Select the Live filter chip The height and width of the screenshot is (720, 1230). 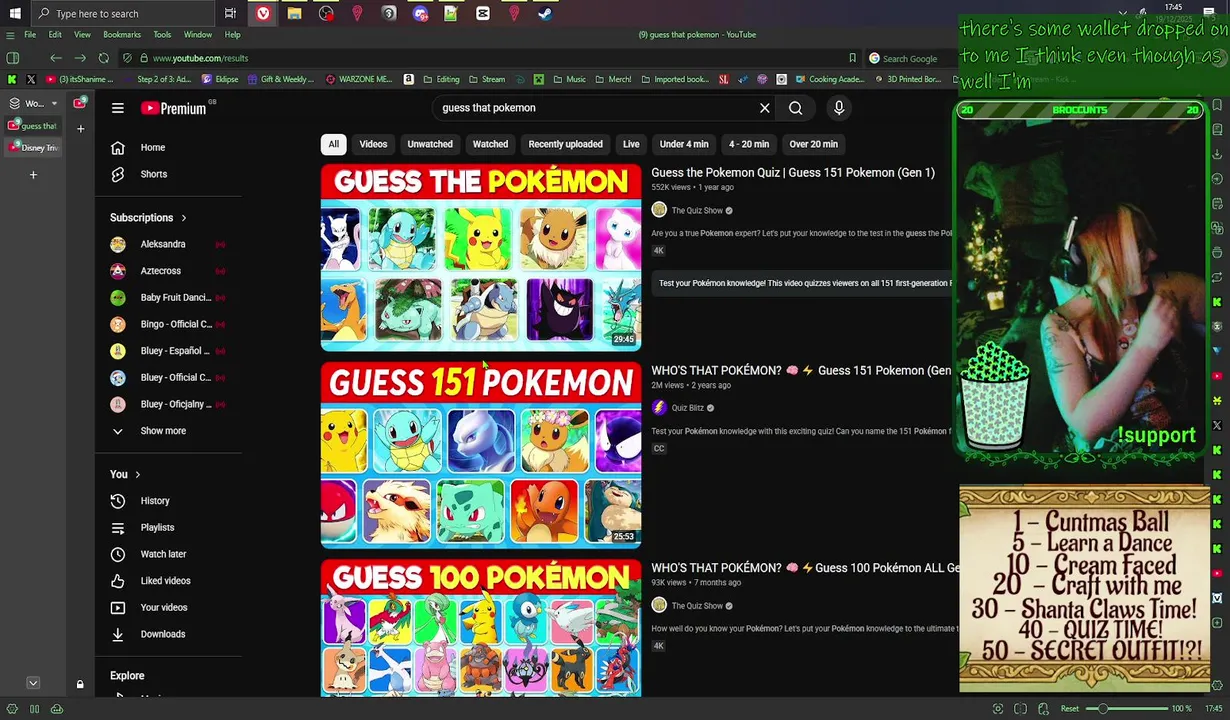(631, 144)
